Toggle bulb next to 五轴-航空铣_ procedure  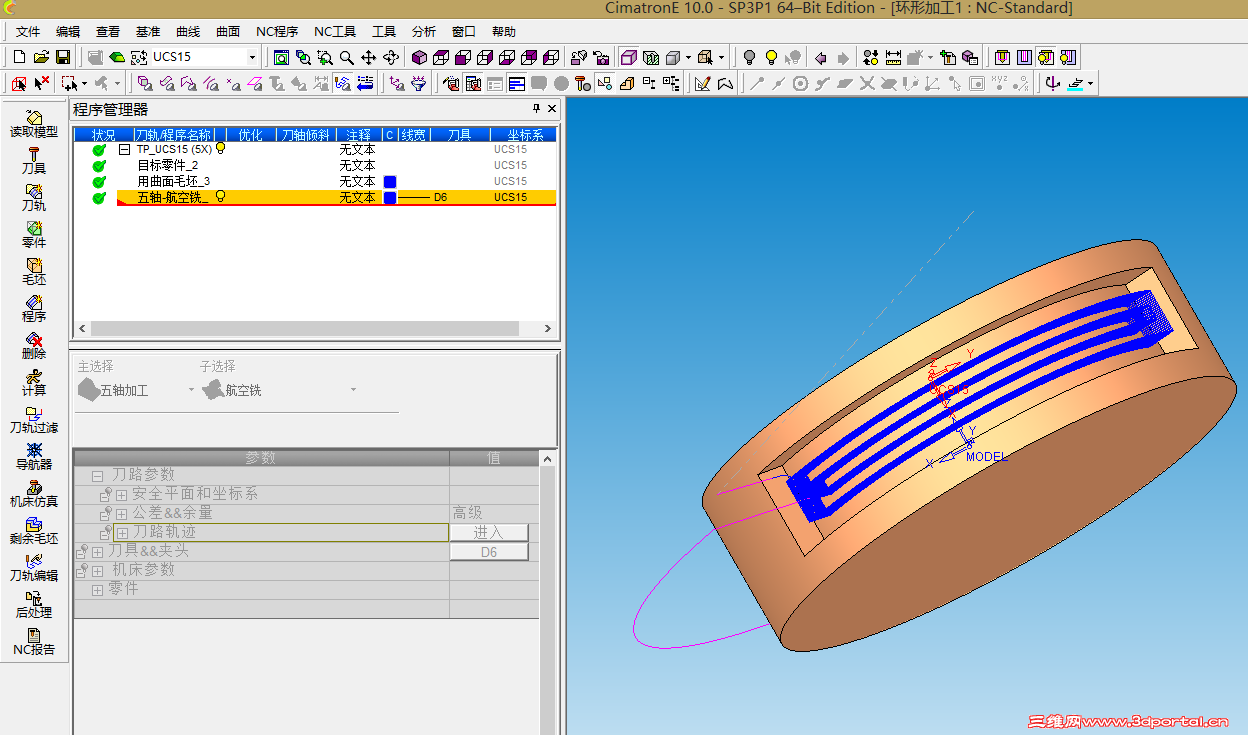[x=220, y=197]
